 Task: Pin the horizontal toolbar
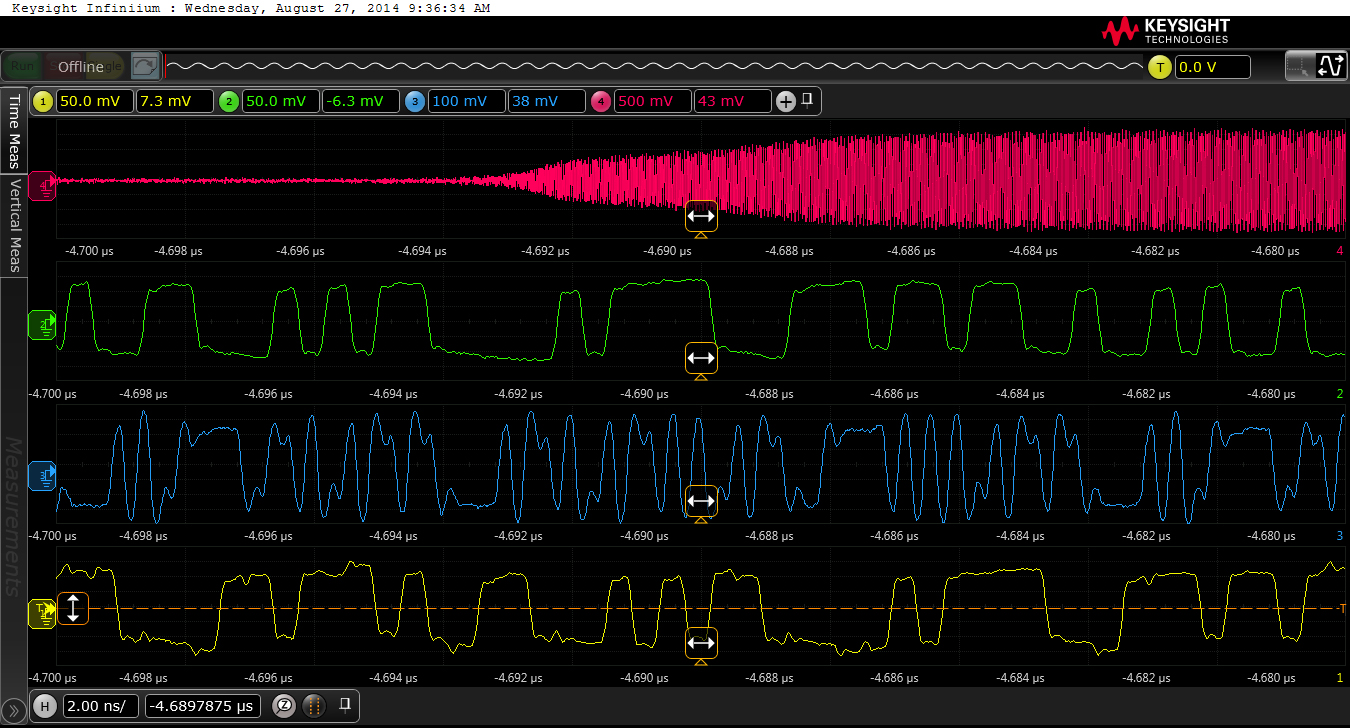pos(344,705)
